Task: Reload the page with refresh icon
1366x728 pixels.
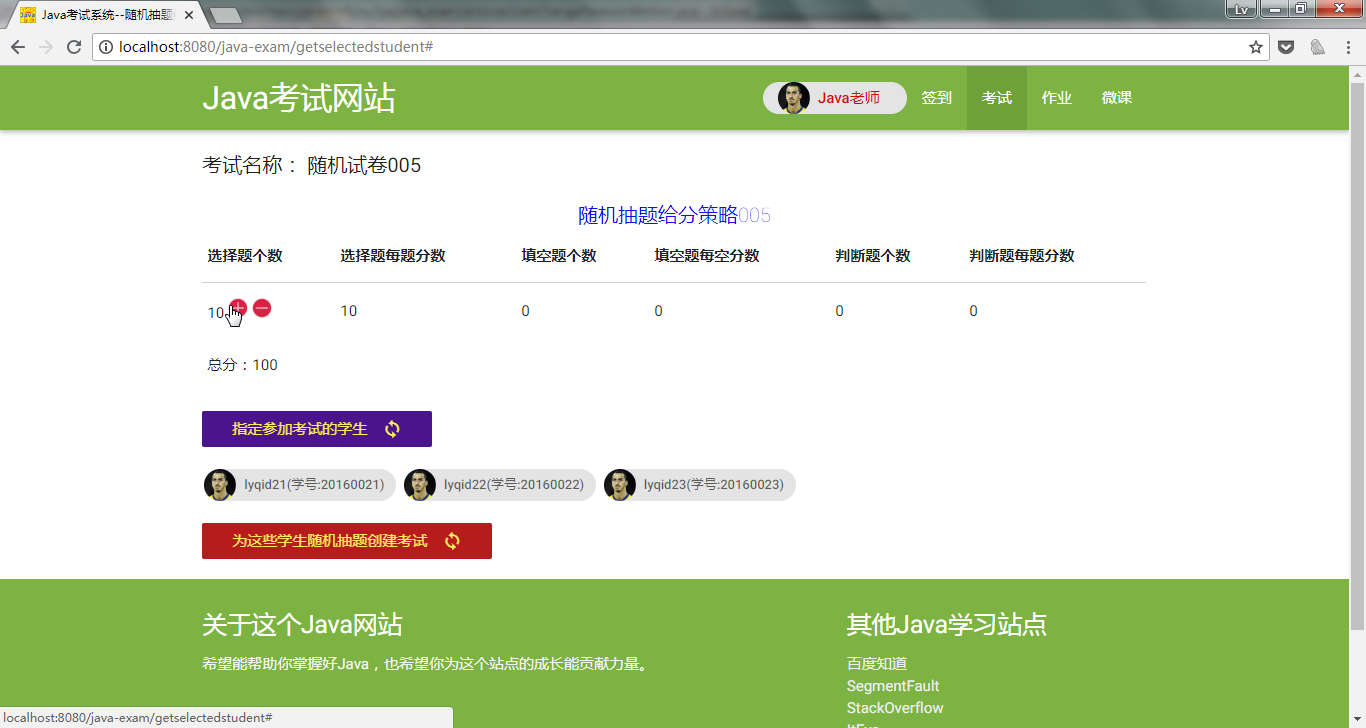Action: 74,47
